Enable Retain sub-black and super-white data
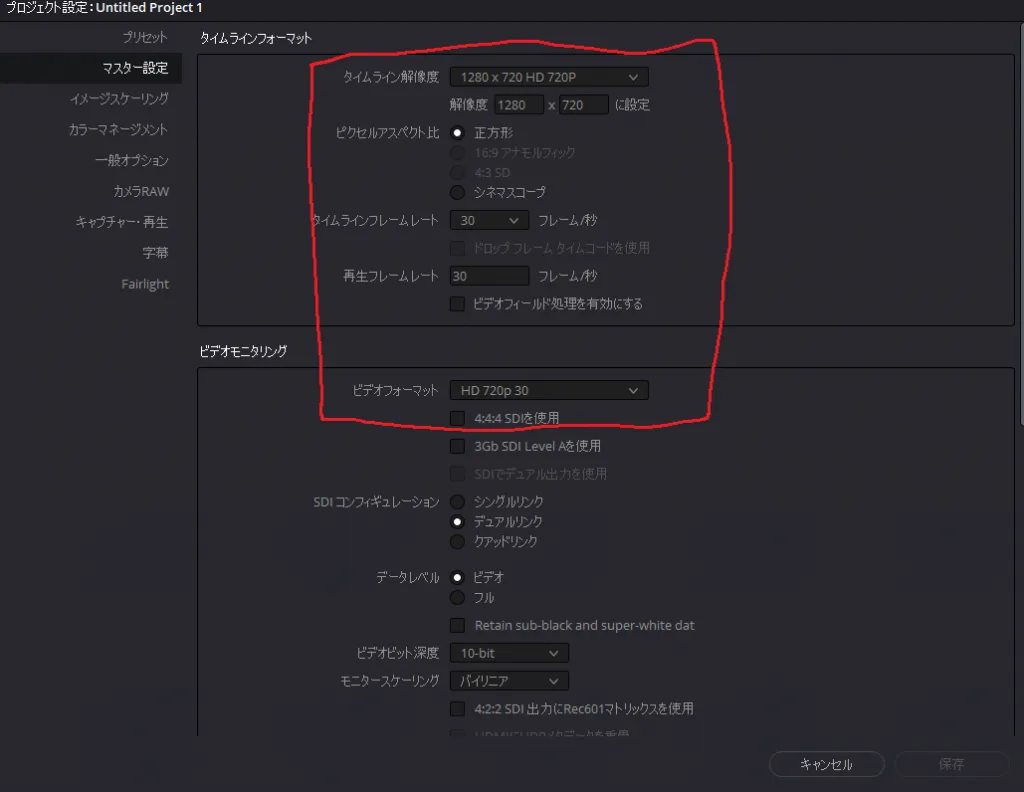The width and height of the screenshot is (1024, 792). point(457,625)
